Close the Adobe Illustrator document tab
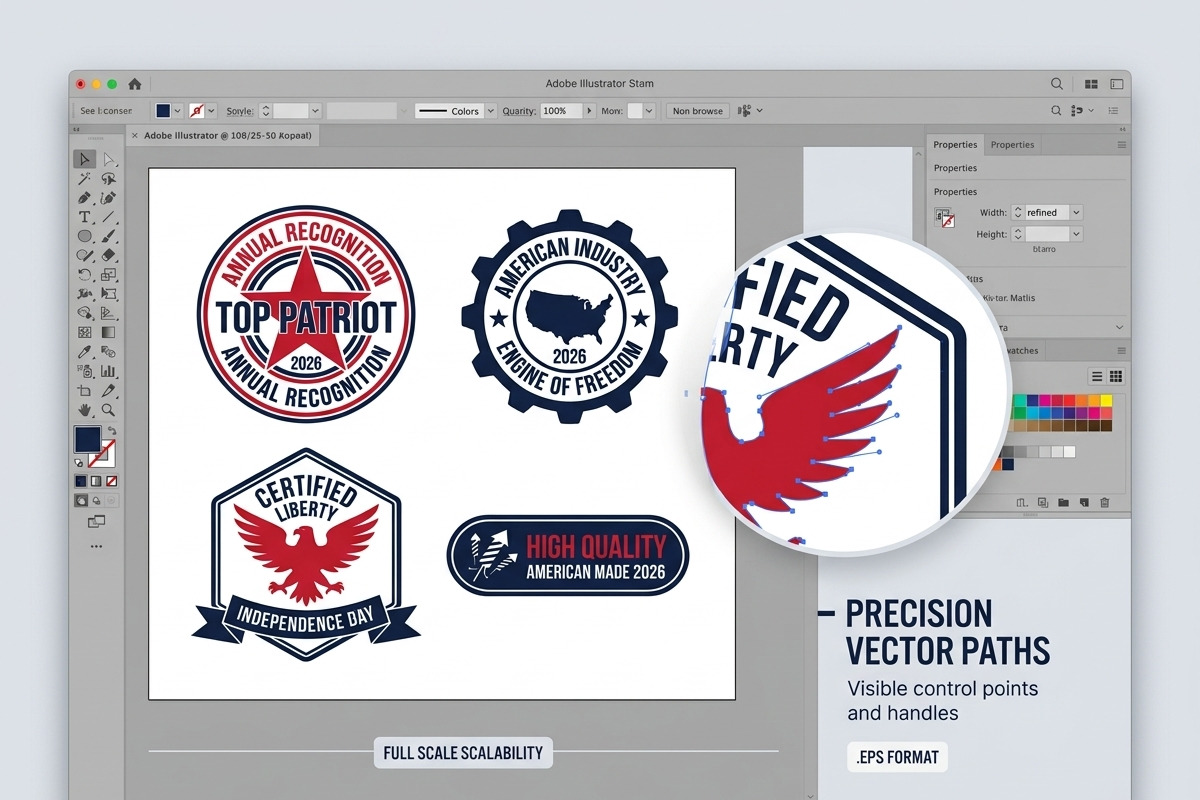Image resolution: width=1200 pixels, height=800 pixels. 135,134
